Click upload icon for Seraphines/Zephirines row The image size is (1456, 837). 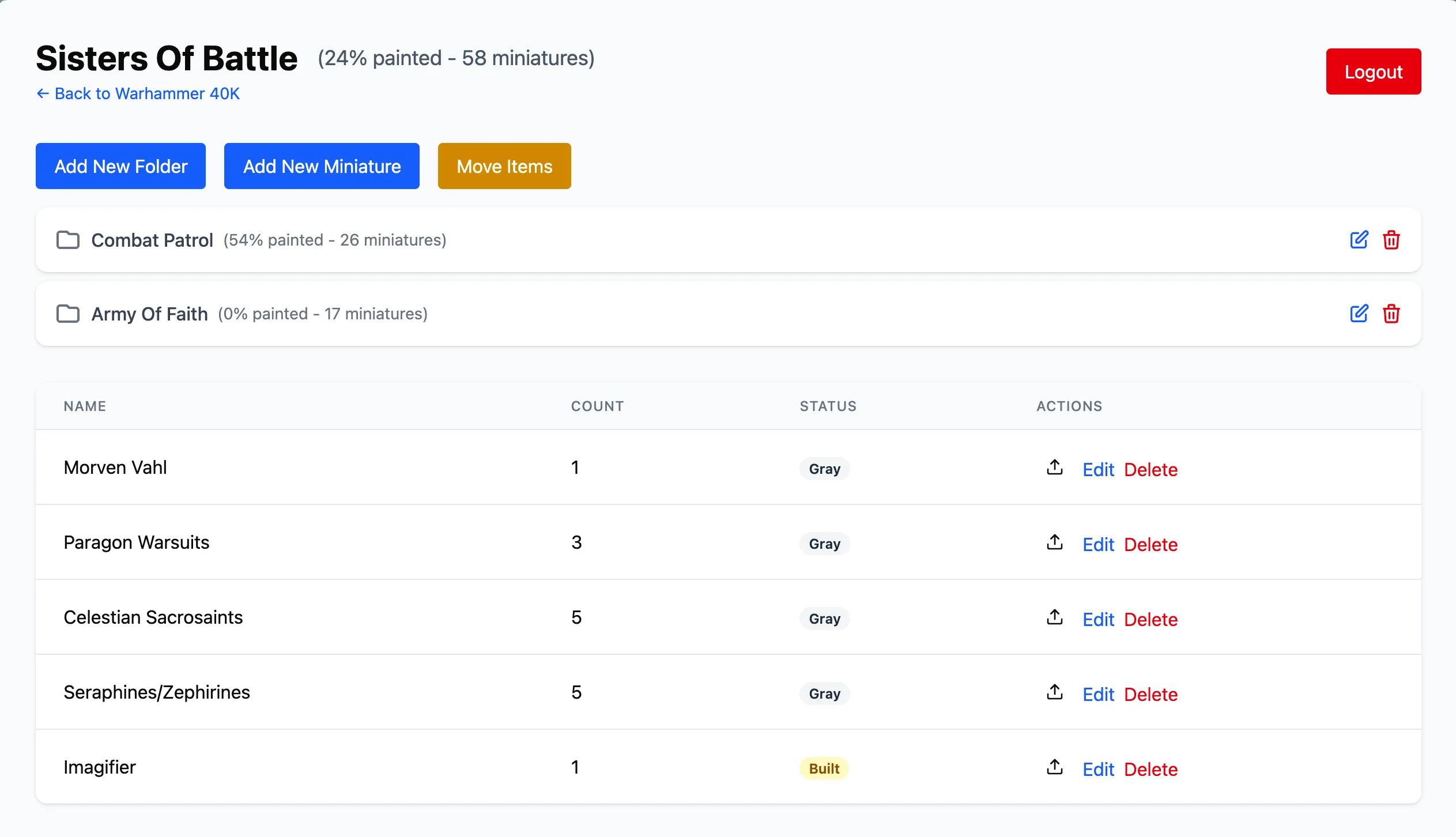(1054, 692)
